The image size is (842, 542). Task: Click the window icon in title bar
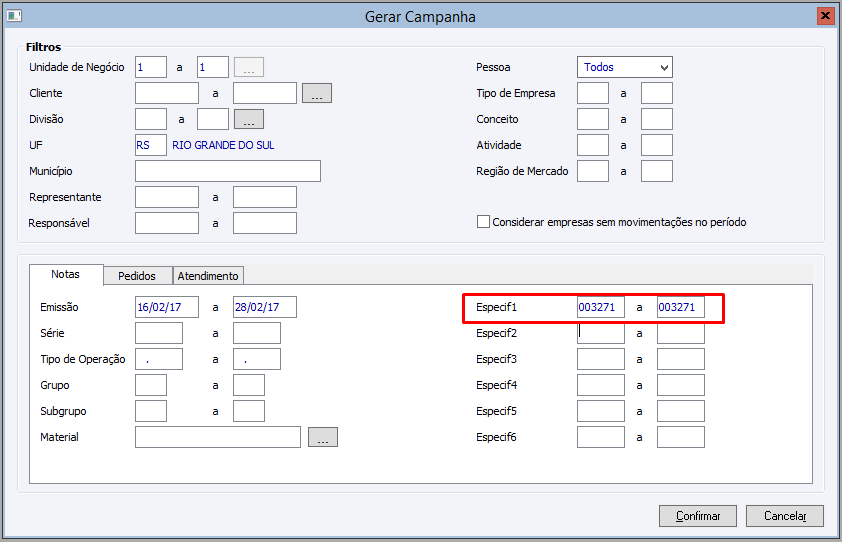point(14,16)
